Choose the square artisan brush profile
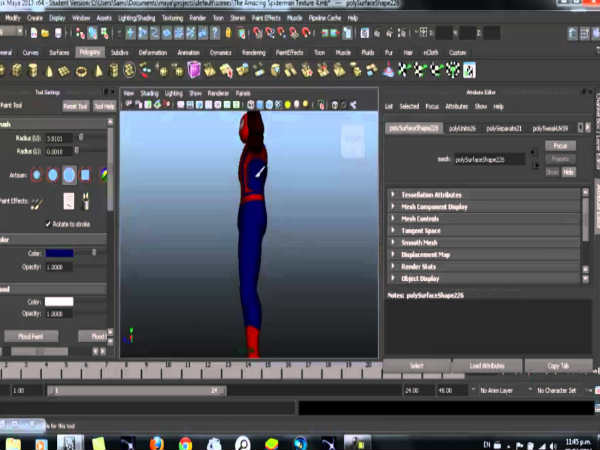This screenshot has width=600, height=450. coord(86,175)
